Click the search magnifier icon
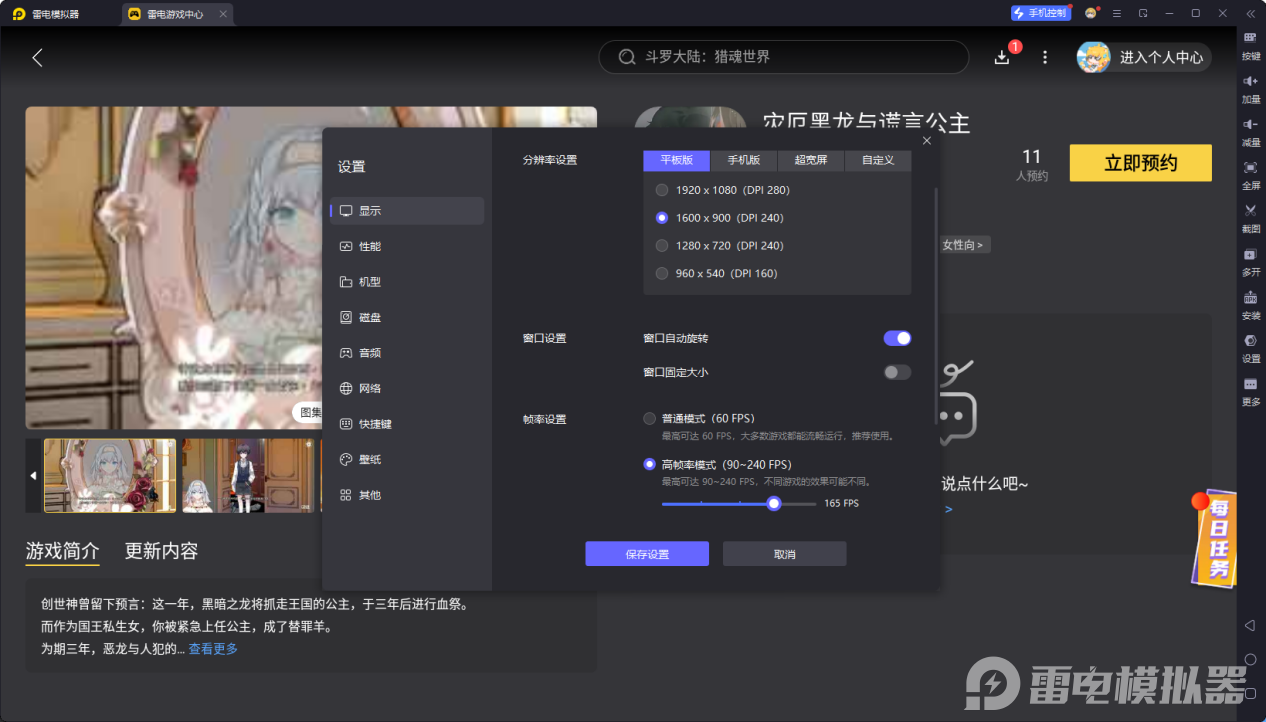 point(627,57)
